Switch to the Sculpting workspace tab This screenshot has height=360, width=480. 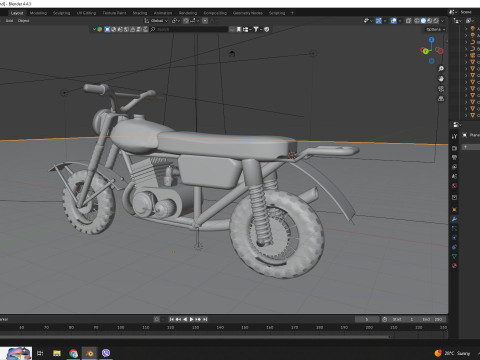62,13
